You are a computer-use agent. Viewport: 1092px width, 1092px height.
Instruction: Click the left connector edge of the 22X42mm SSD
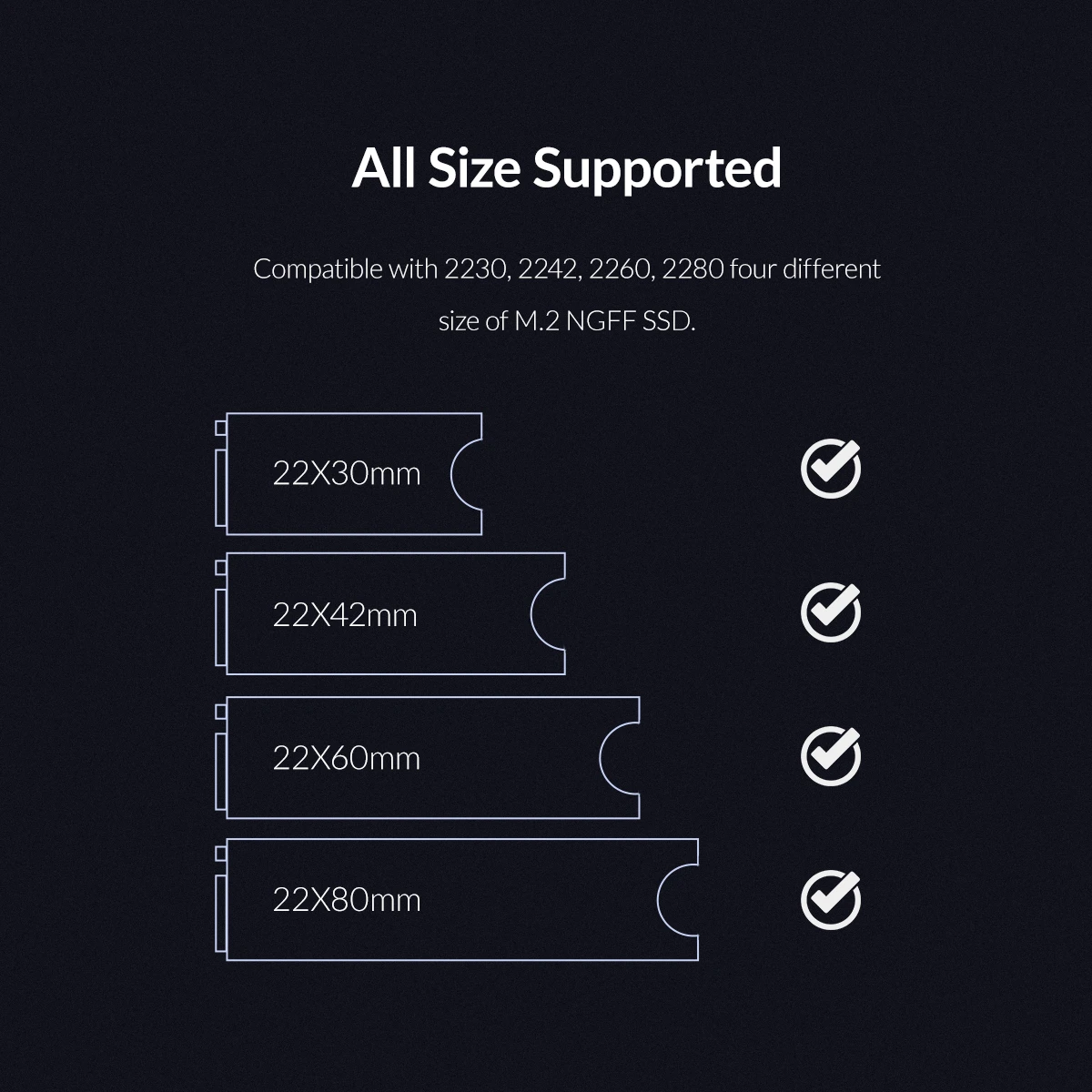pos(220,628)
